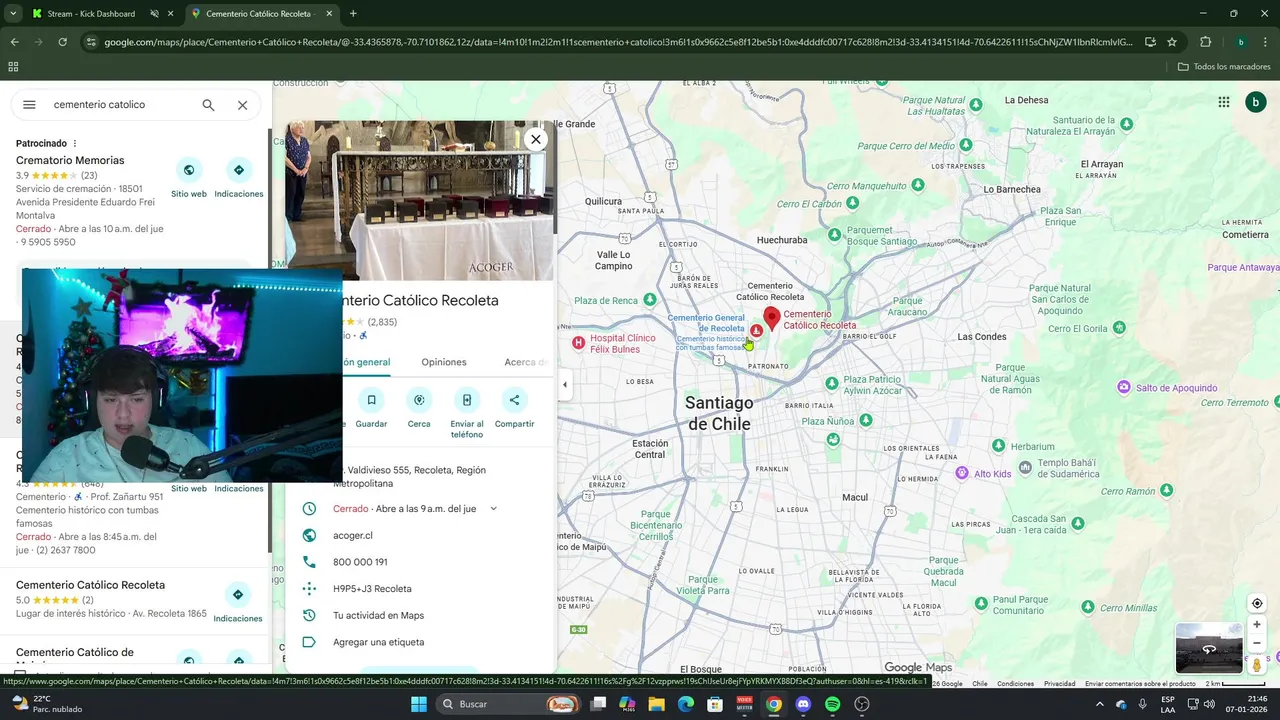The image size is (1280, 720).
Task: Open browser extensions puzzle icon
Action: pos(1205,42)
